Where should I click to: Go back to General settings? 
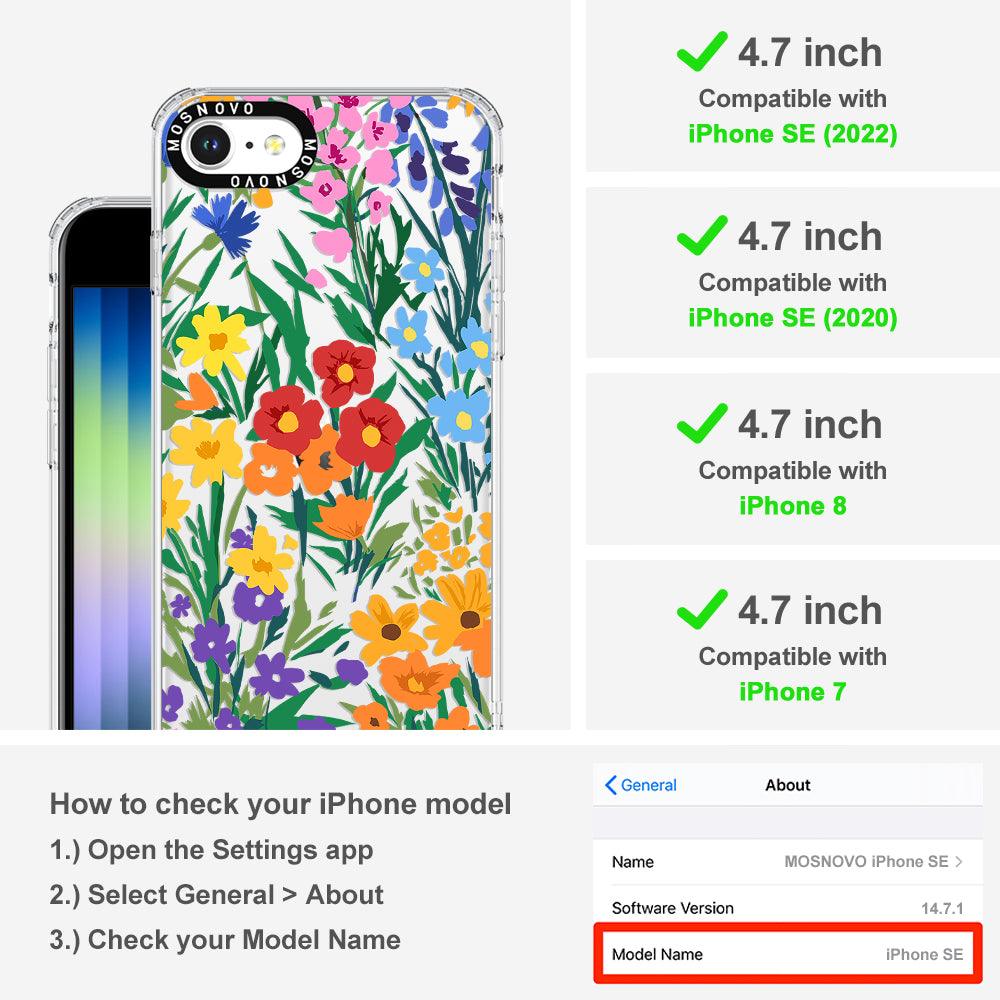click(x=641, y=785)
